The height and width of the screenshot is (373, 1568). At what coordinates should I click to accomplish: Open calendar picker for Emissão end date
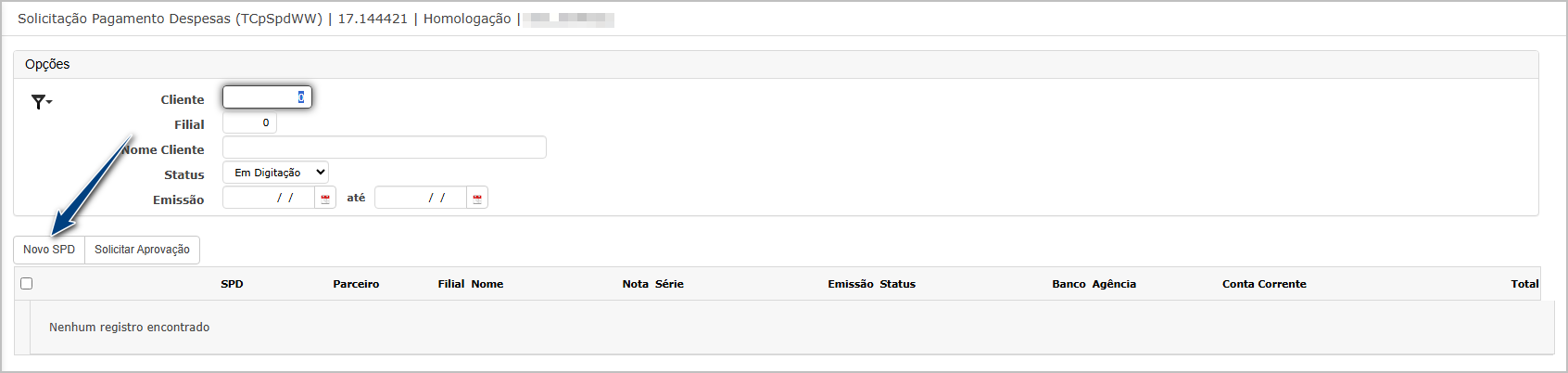click(x=477, y=198)
